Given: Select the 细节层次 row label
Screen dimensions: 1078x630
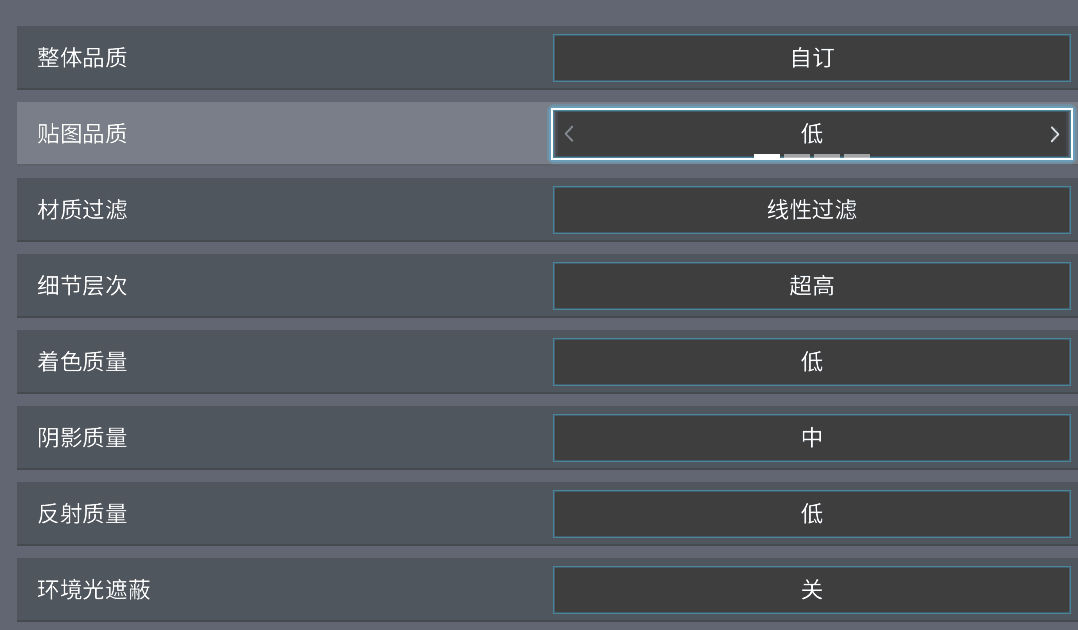Looking at the screenshot, I should (82, 286).
